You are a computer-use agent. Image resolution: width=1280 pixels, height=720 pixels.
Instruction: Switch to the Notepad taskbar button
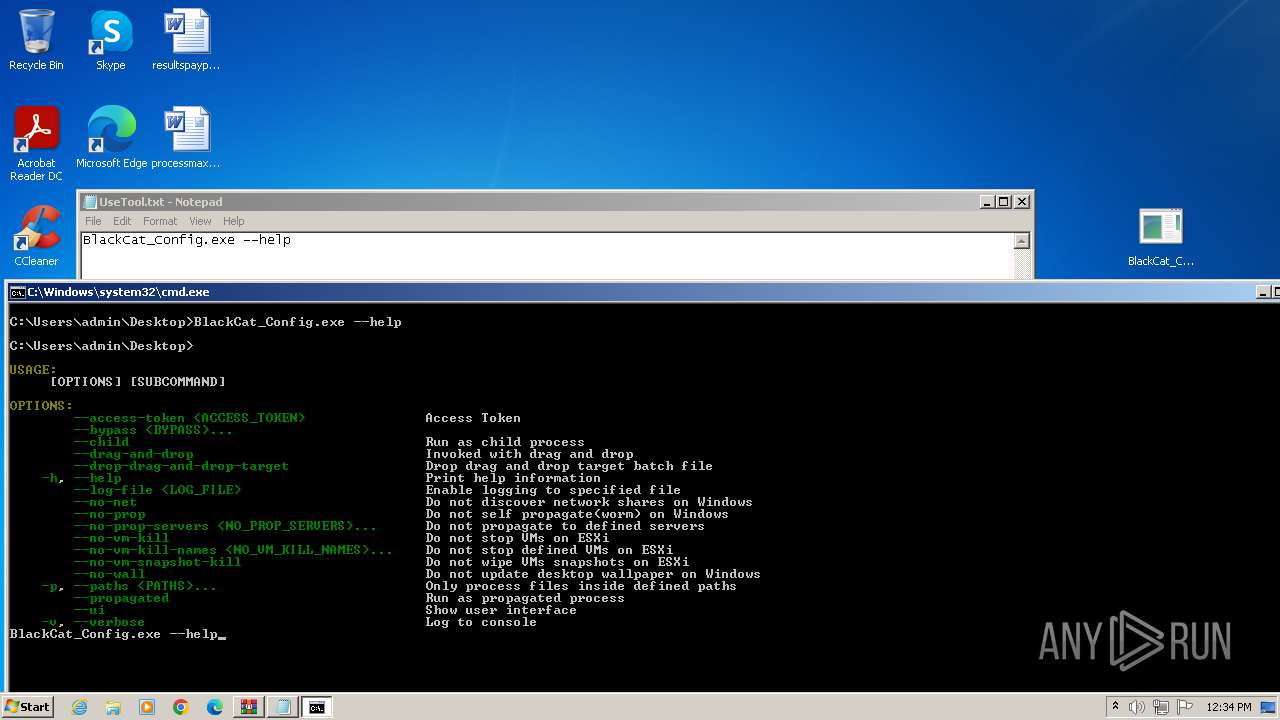[283, 707]
